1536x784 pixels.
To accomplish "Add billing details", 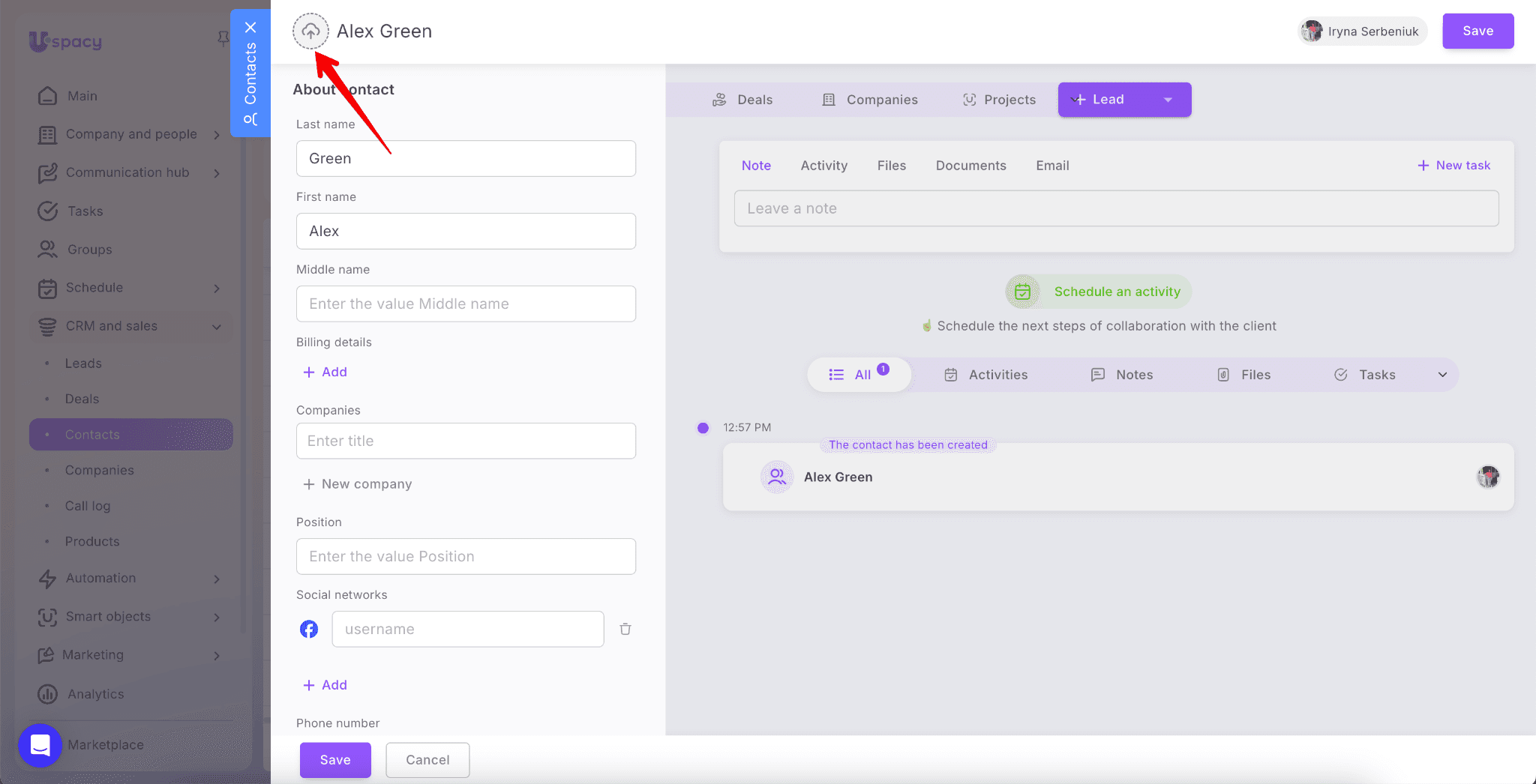I will 325,373.
